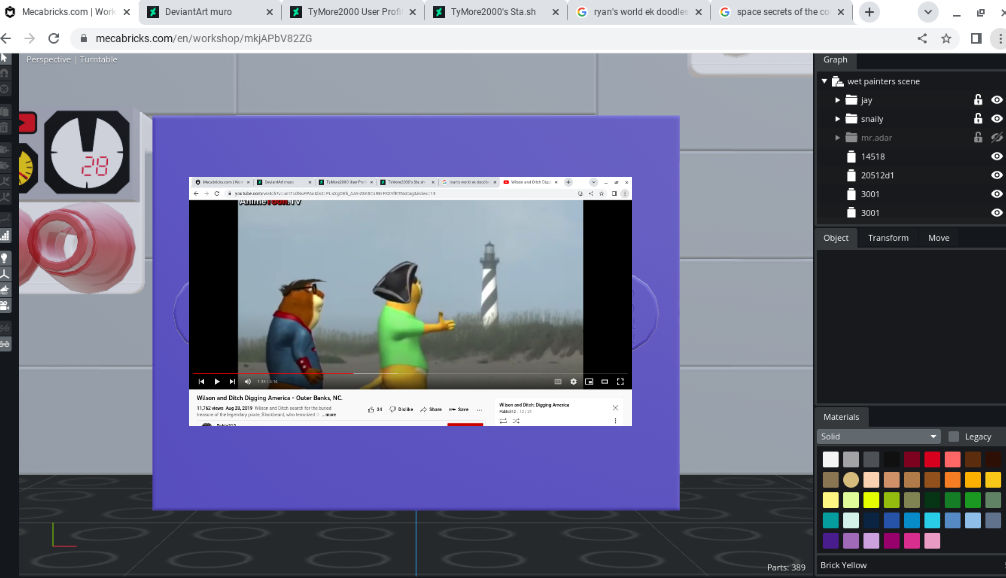
Task: Hide the jay group with its eye icon
Action: [x=996, y=100]
